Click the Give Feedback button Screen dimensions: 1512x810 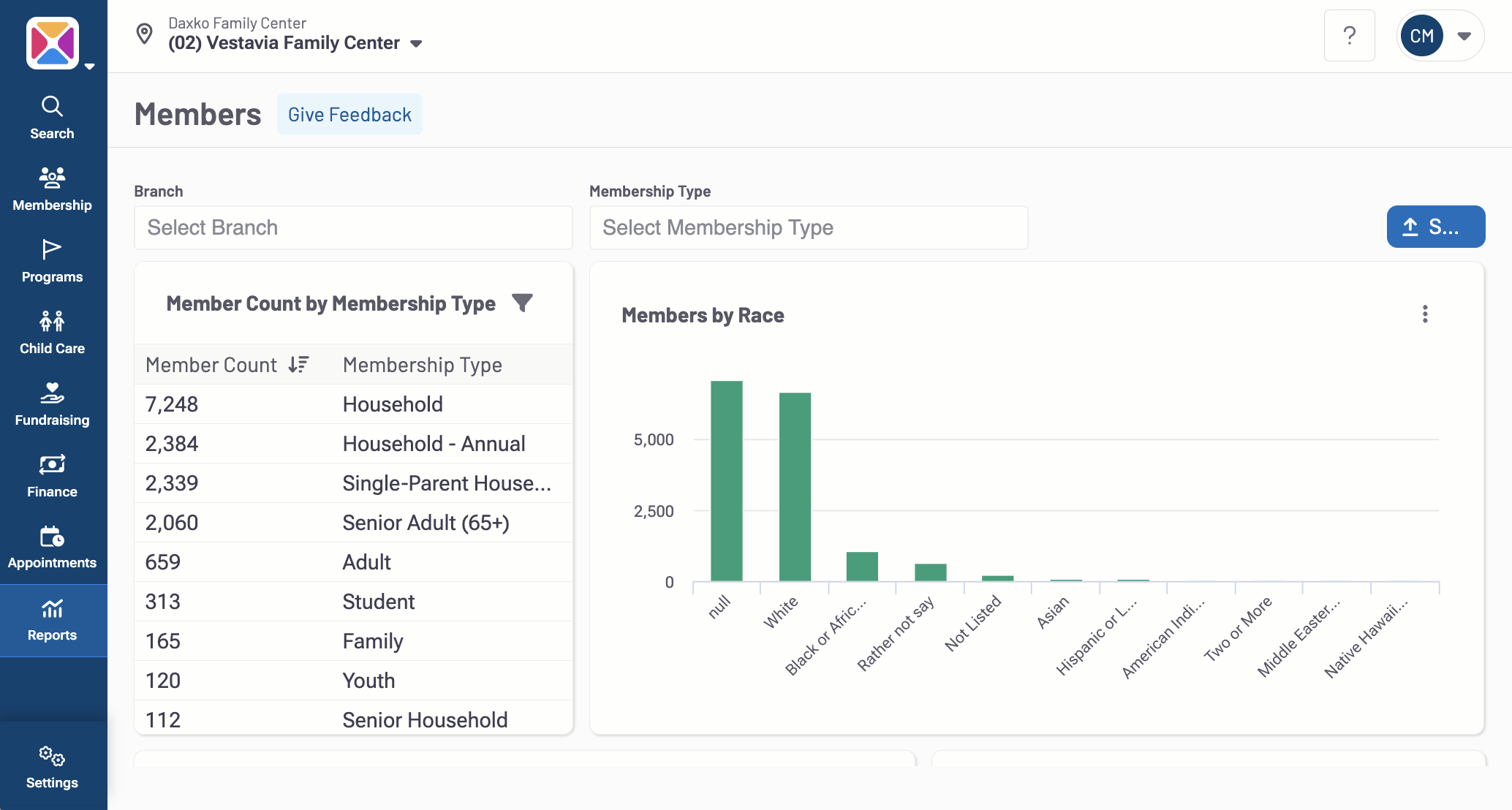coord(349,115)
